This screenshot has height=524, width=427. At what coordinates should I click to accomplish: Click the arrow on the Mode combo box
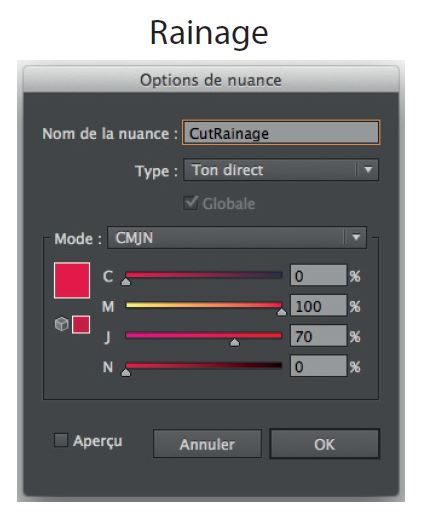point(356,238)
